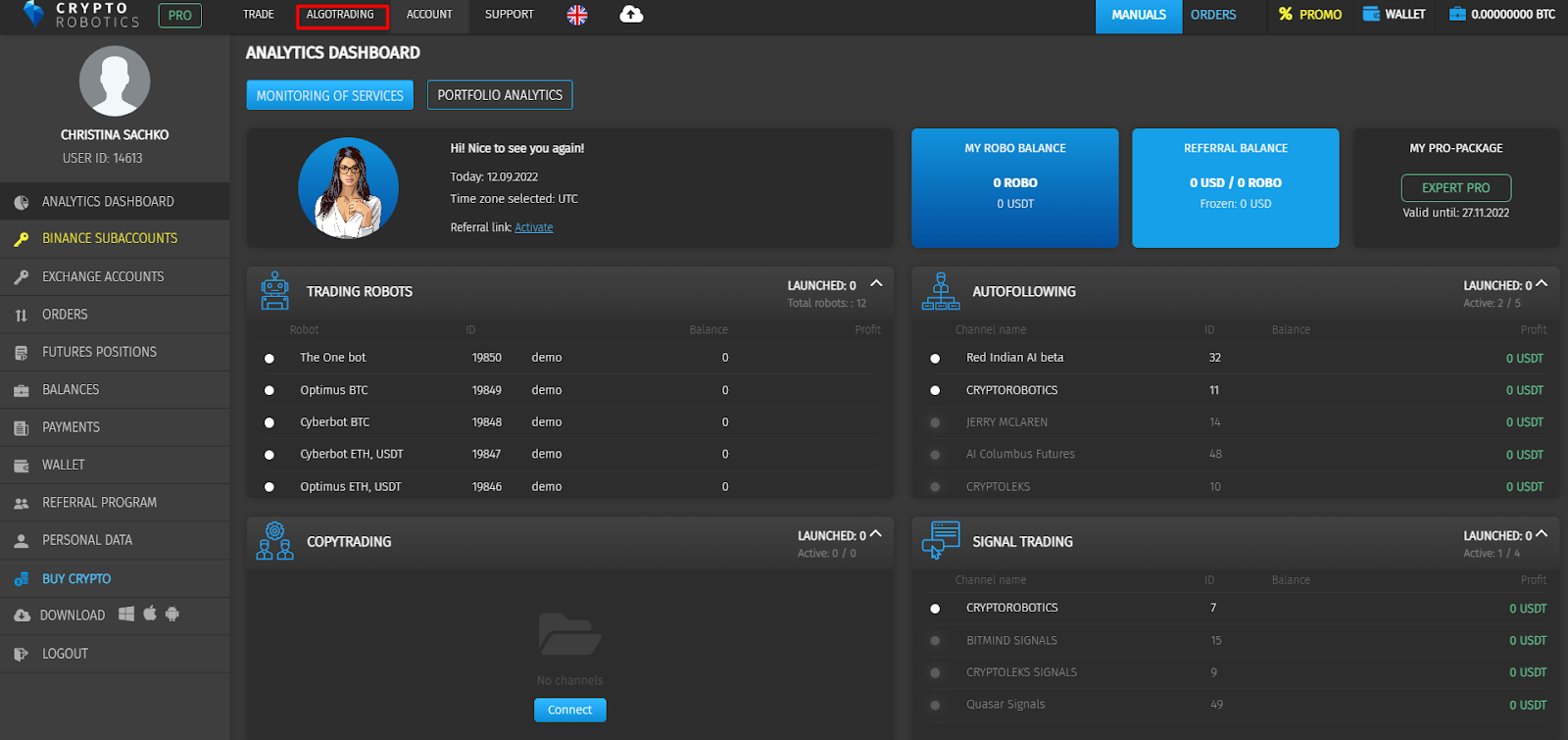The width and height of the screenshot is (1568, 740).
Task: Open Orders from the top bar
Action: point(1213,15)
